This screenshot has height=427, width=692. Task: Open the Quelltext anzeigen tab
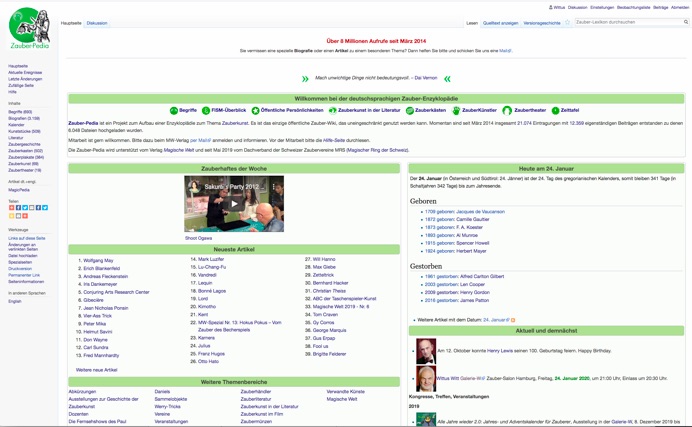click(x=500, y=23)
